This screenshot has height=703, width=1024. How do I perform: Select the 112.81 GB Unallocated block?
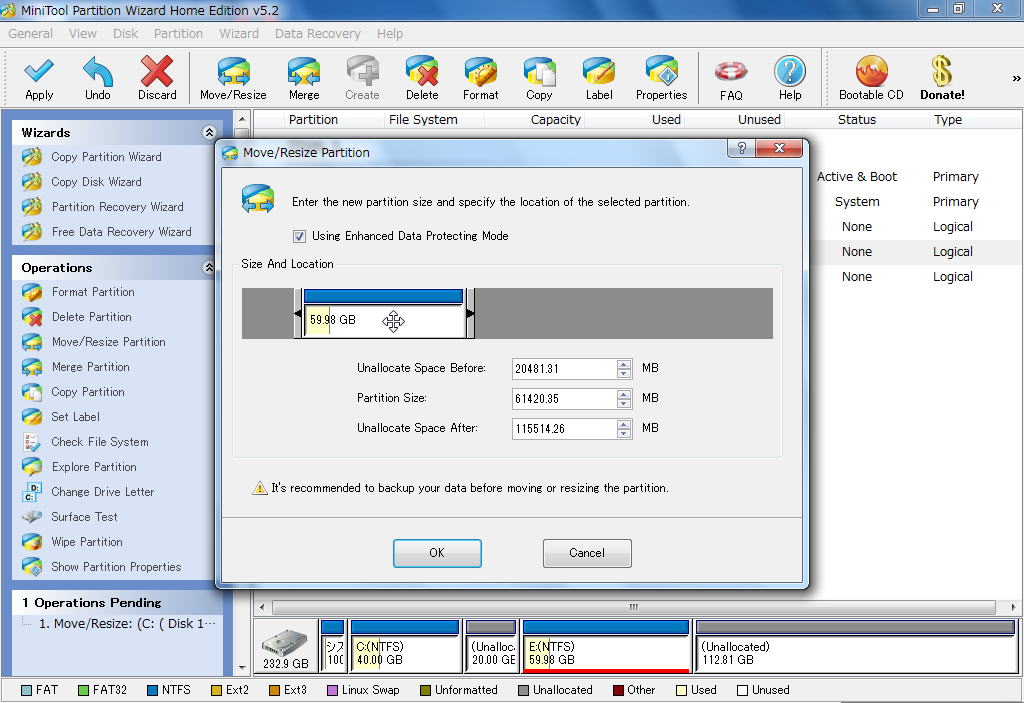856,646
